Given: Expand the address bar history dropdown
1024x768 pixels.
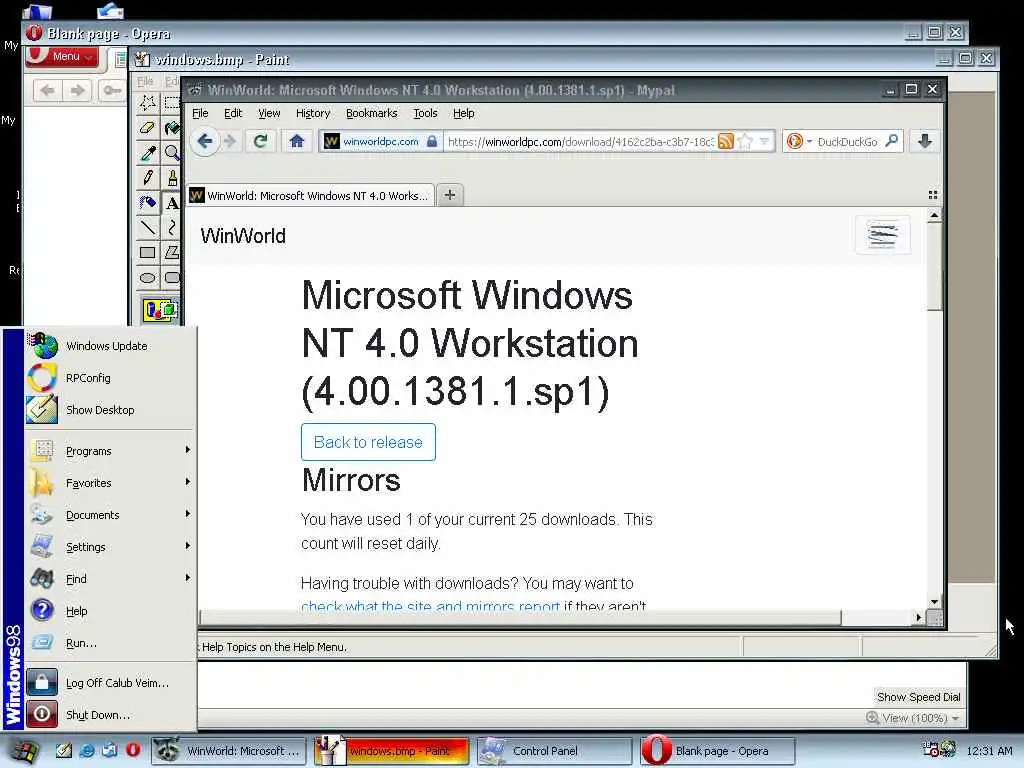Looking at the screenshot, I should pos(765,141).
